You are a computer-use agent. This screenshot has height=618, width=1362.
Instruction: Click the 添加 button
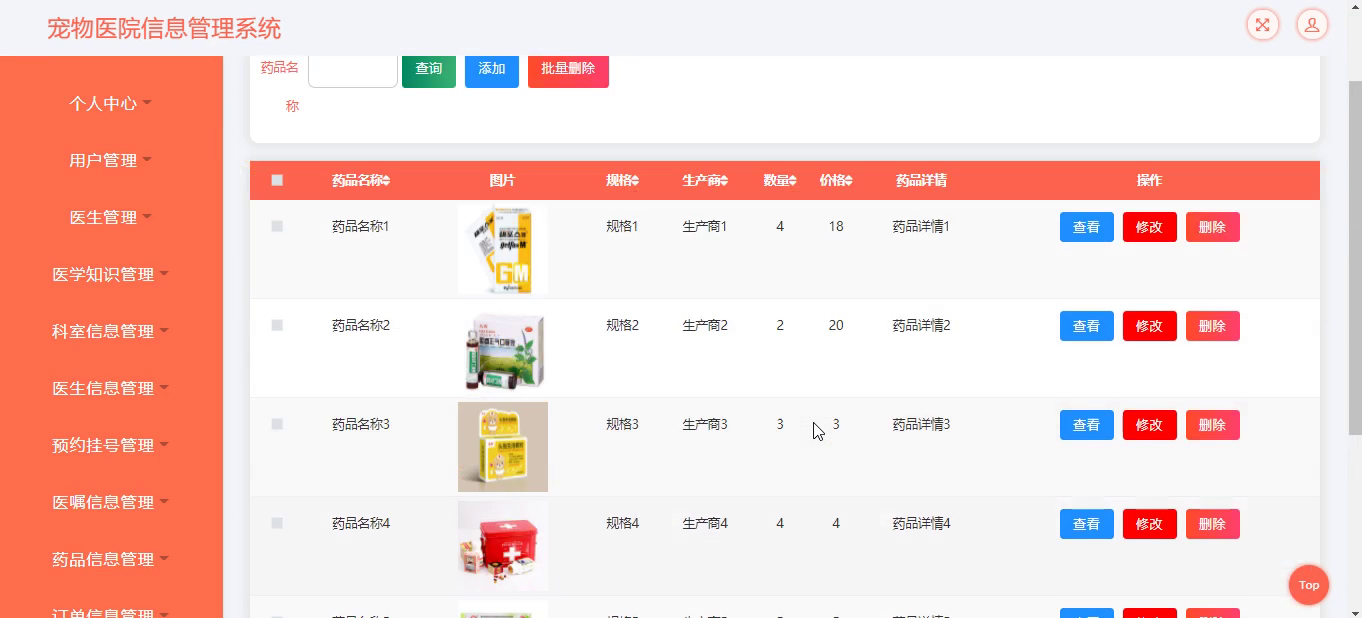pyautogui.click(x=492, y=69)
